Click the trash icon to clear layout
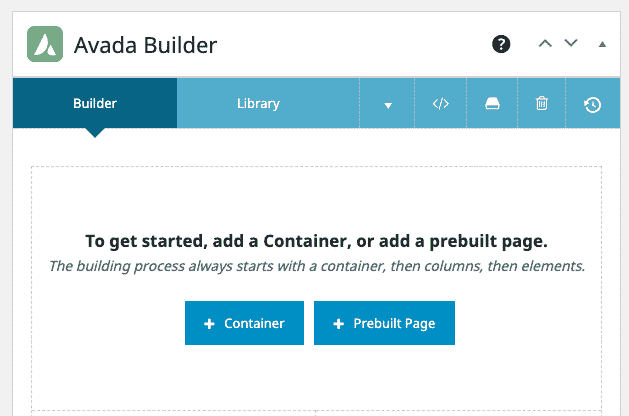This screenshot has height=416, width=629. tap(542, 103)
